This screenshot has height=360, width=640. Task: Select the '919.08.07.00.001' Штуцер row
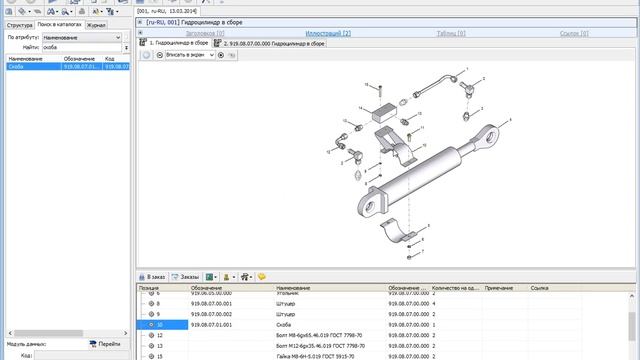pyautogui.click(x=359, y=304)
